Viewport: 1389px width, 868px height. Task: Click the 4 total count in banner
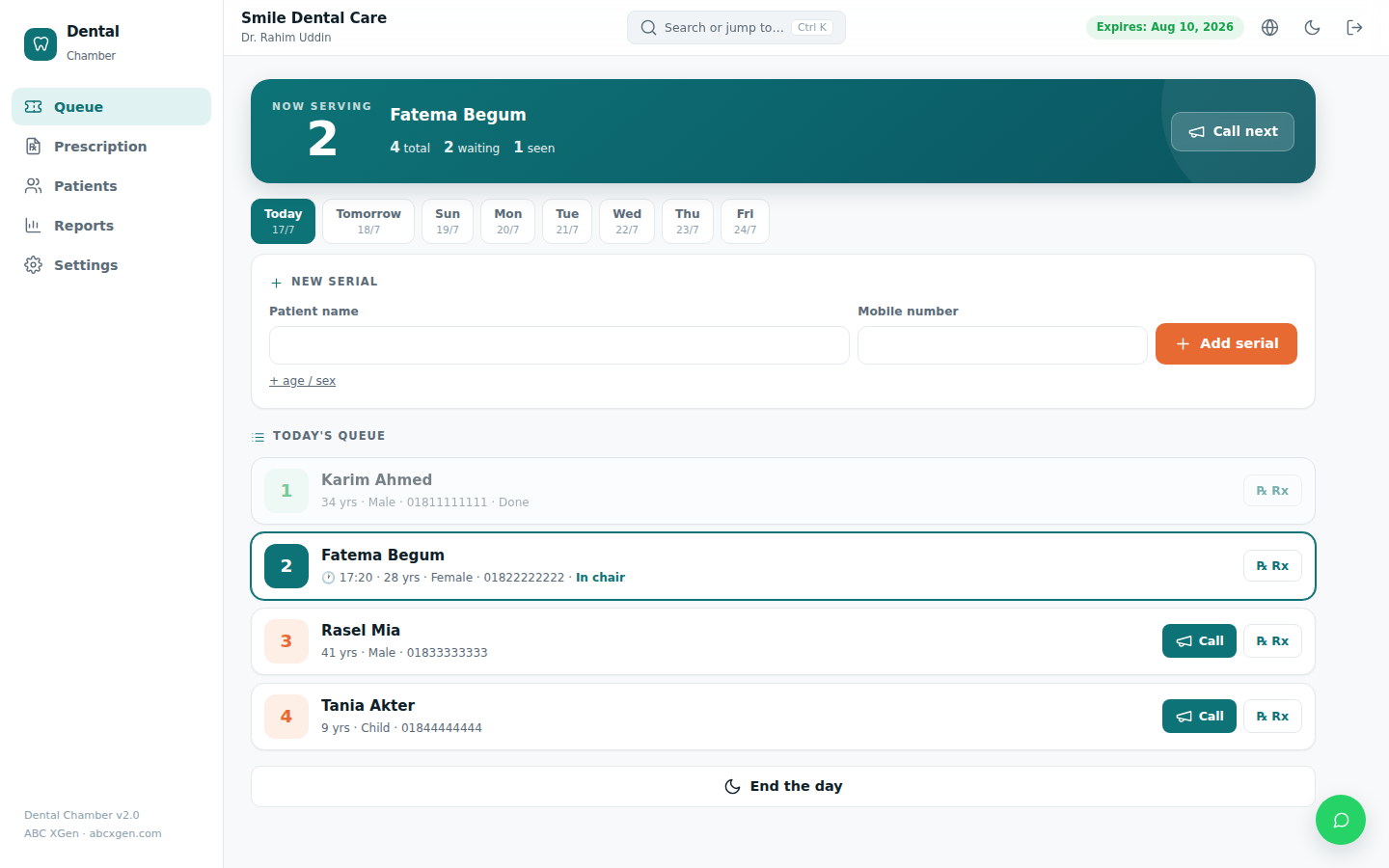(x=410, y=148)
